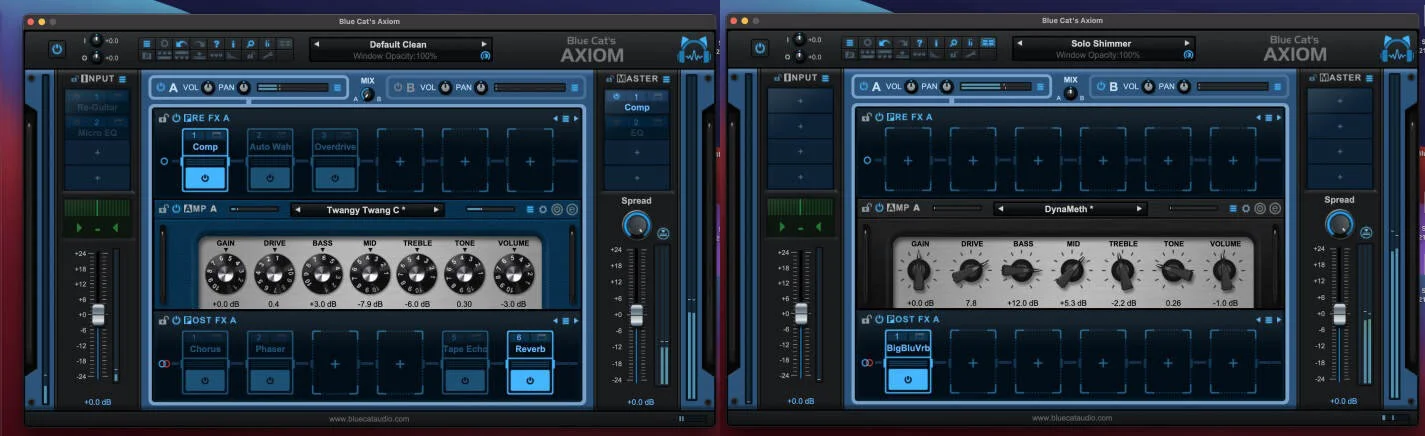Click the A/B MIX knob in Default Clean window

click(x=367, y=94)
